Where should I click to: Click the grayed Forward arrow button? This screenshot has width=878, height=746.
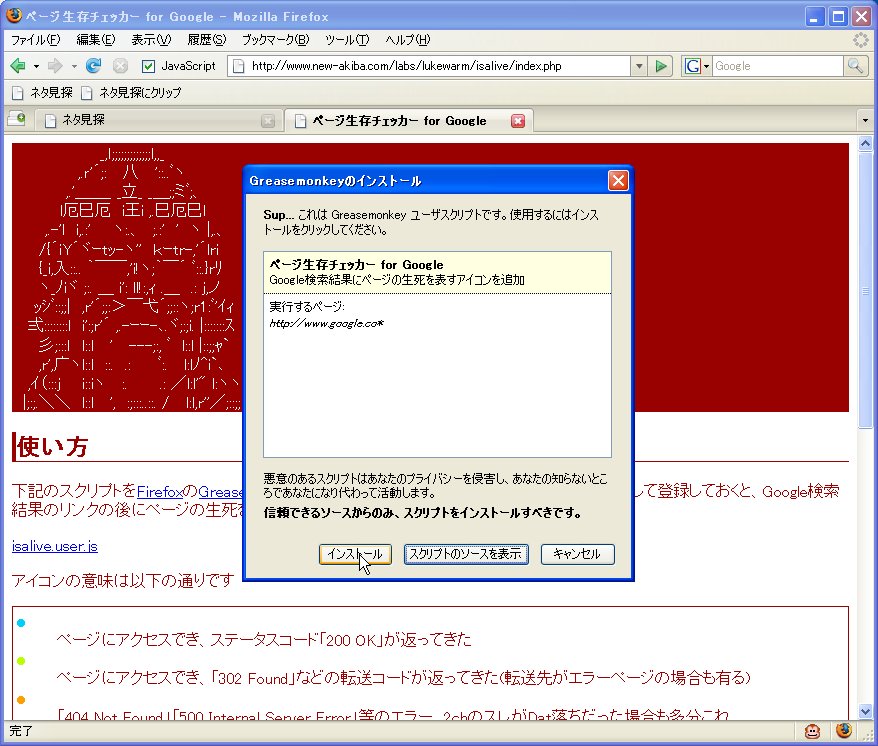[55, 66]
